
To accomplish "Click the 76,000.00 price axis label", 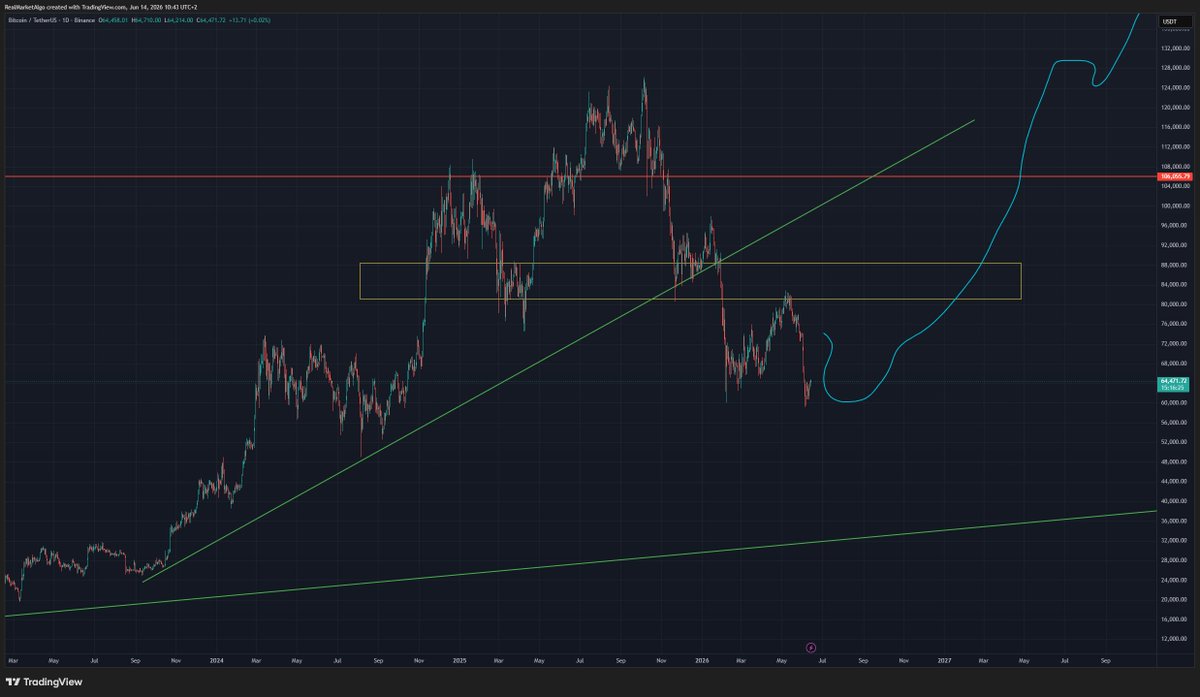I will [1173, 324].
